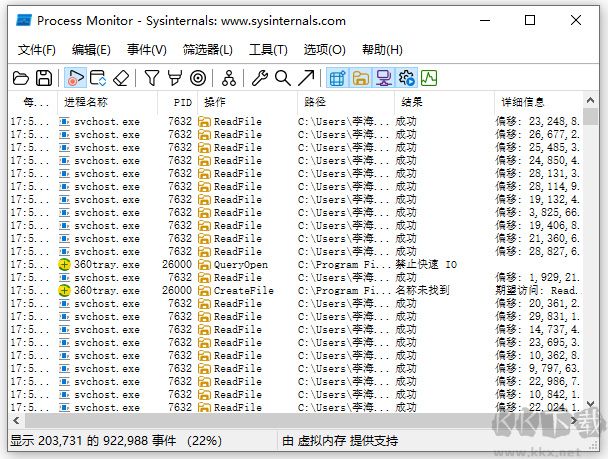Sort by the 路径 column header
Screen dimensions: 608x459
point(346,102)
